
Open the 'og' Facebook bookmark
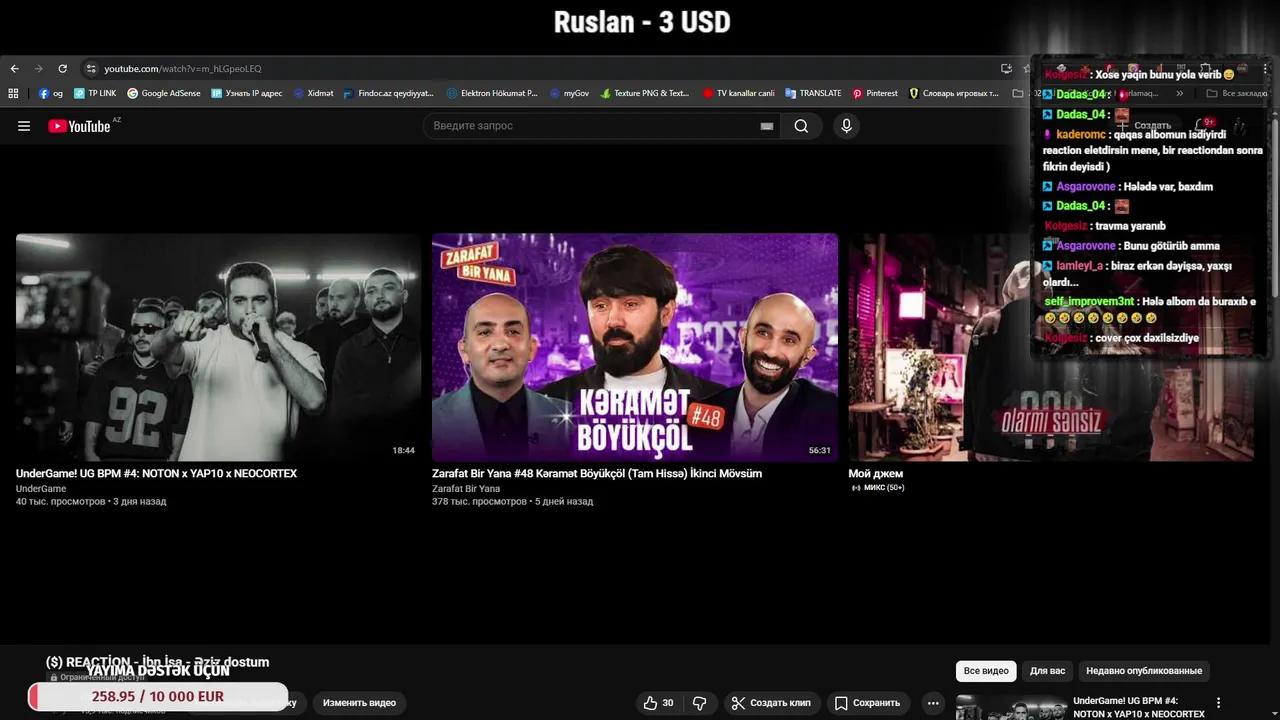[51, 93]
